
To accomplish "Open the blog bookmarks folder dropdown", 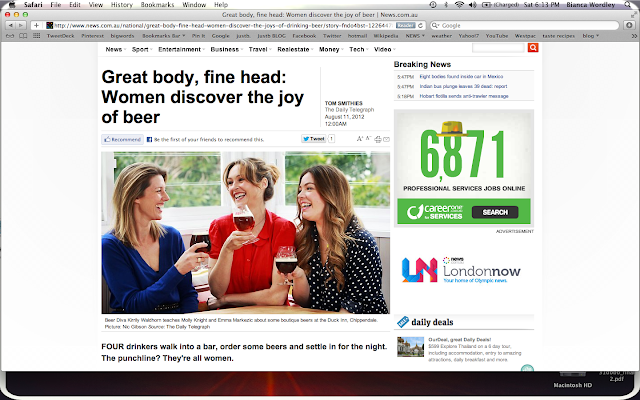I will [591, 36].
